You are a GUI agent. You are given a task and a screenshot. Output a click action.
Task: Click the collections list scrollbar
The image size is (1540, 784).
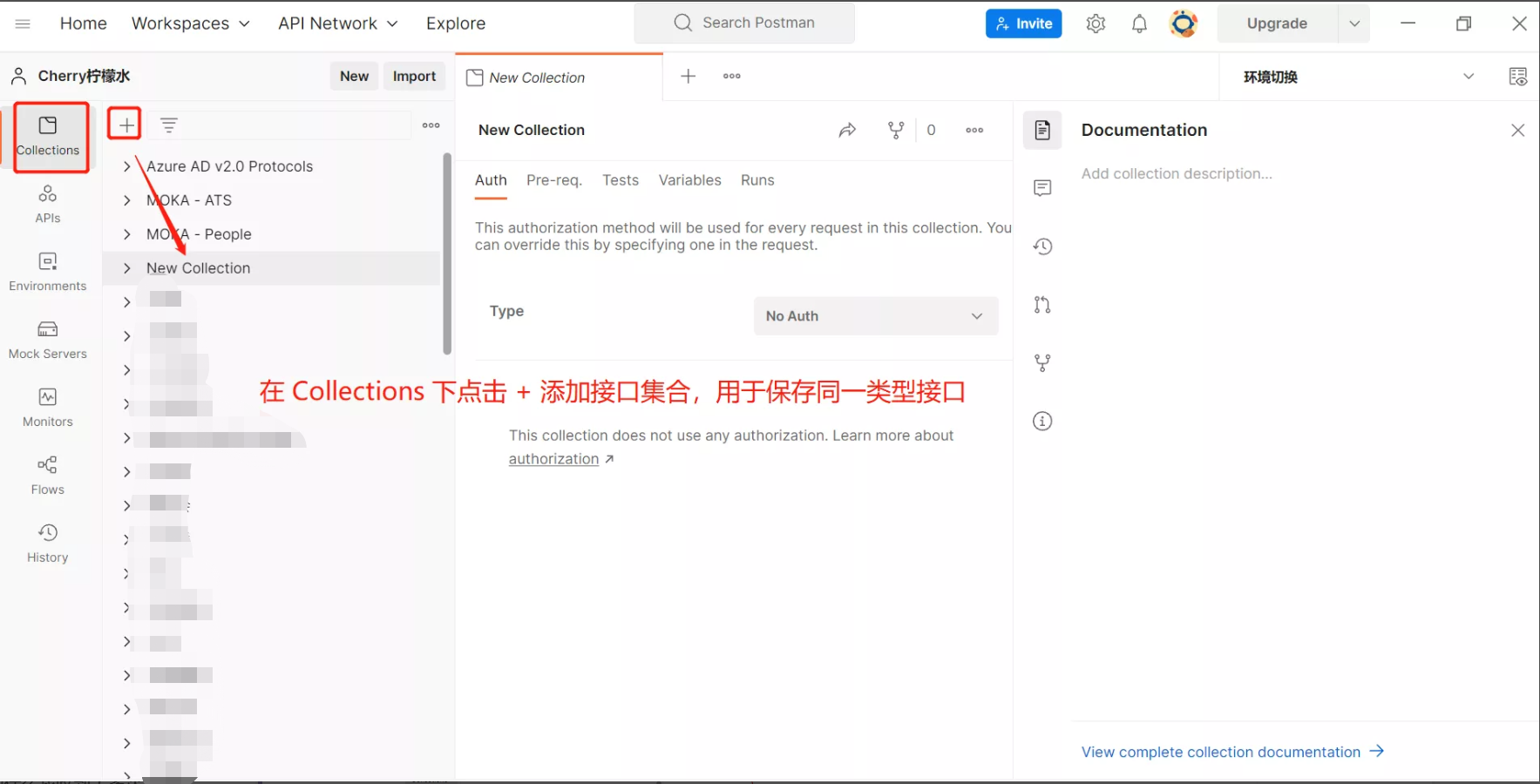447,253
